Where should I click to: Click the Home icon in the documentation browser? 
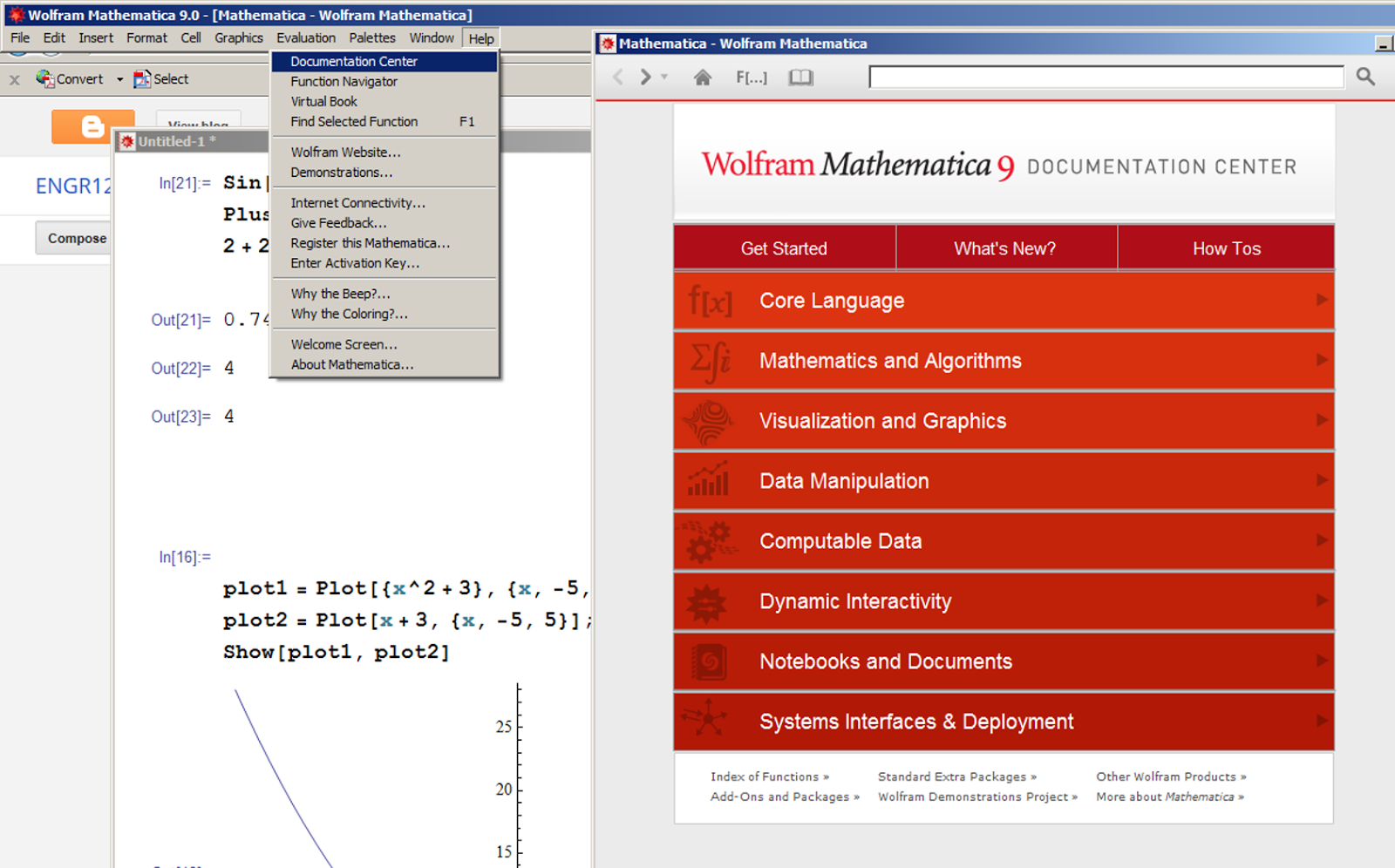click(703, 77)
